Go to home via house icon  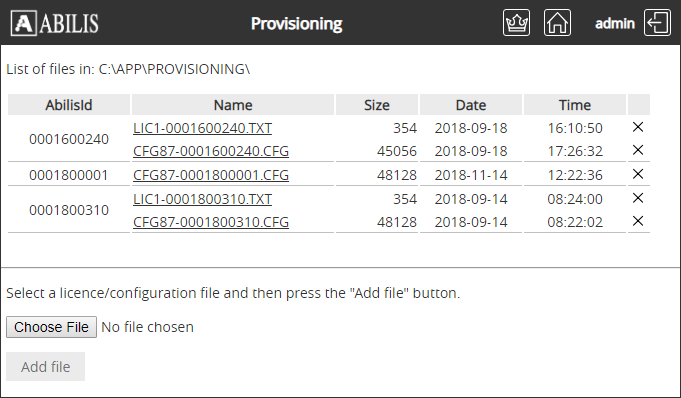pyautogui.click(x=557, y=23)
